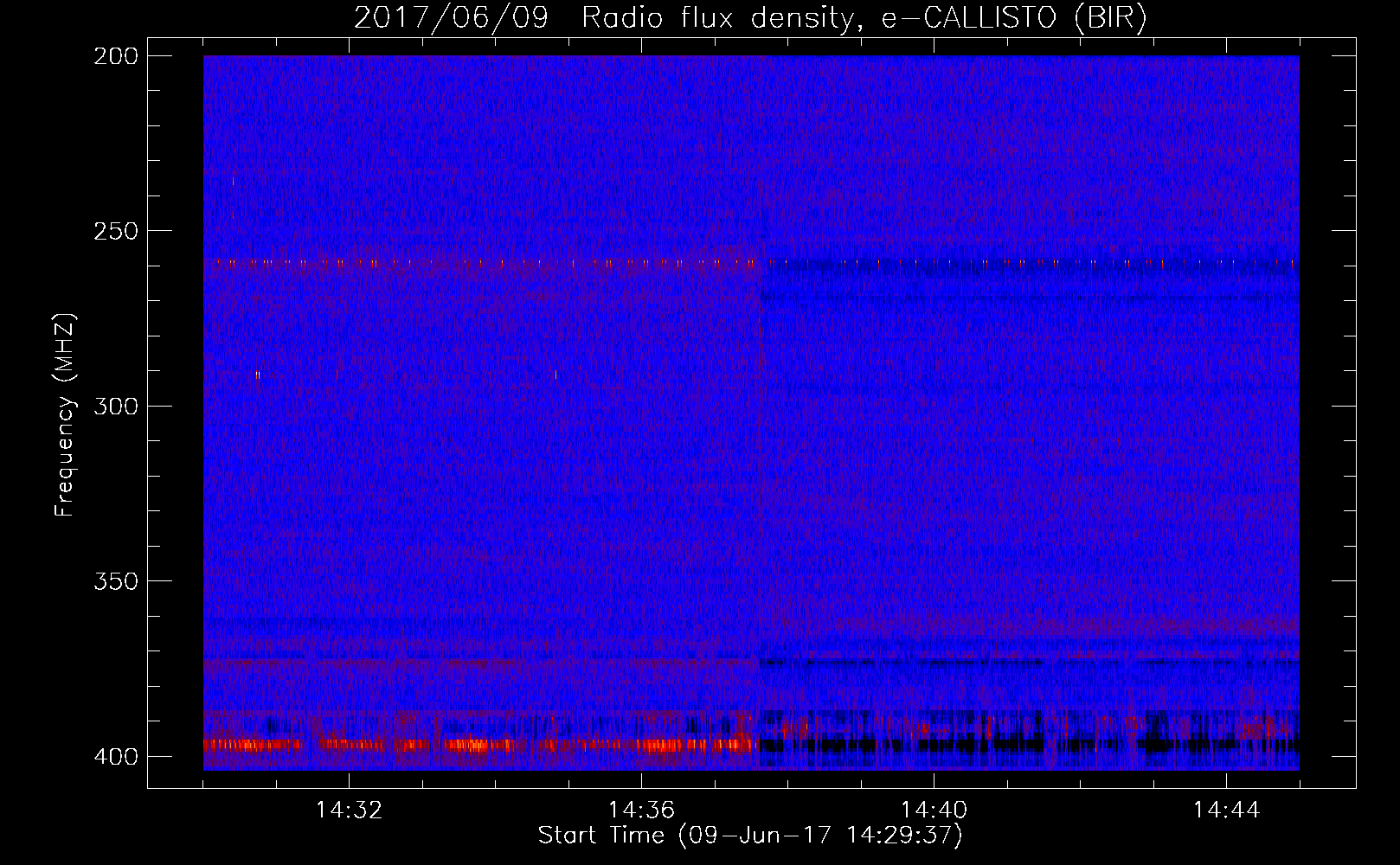
Task: Click the bright red emission band near 400 MHz
Action: point(480,745)
